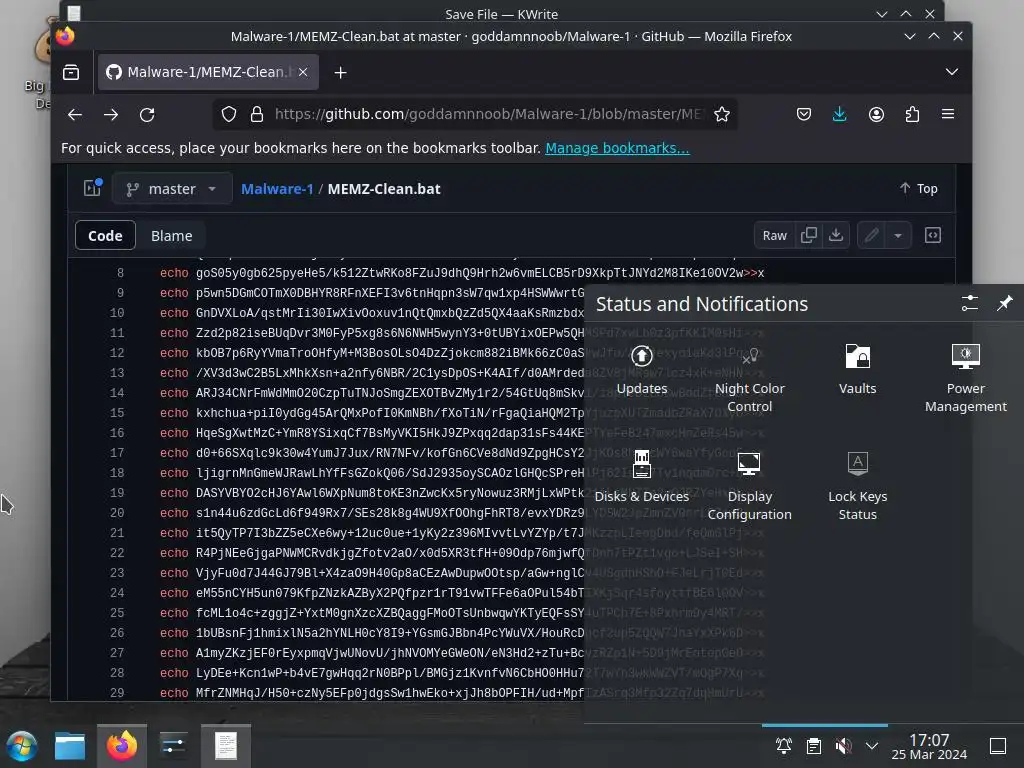Image resolution: width=1024 pixels, height=768 pixels.
Task: Open the symbols panel
Action: (933, 235)
